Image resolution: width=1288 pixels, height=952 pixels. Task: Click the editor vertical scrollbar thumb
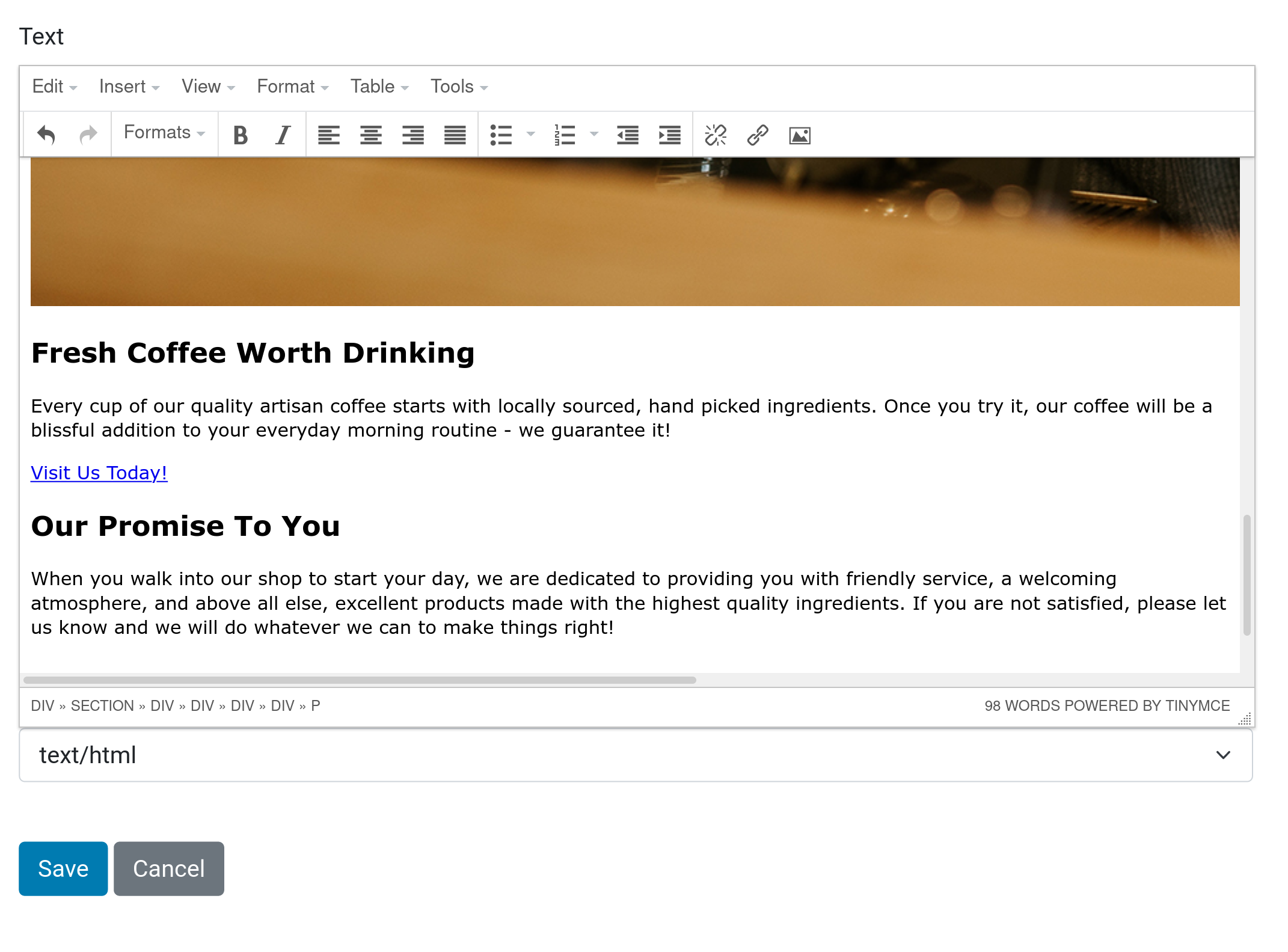tap(1247, 575)
